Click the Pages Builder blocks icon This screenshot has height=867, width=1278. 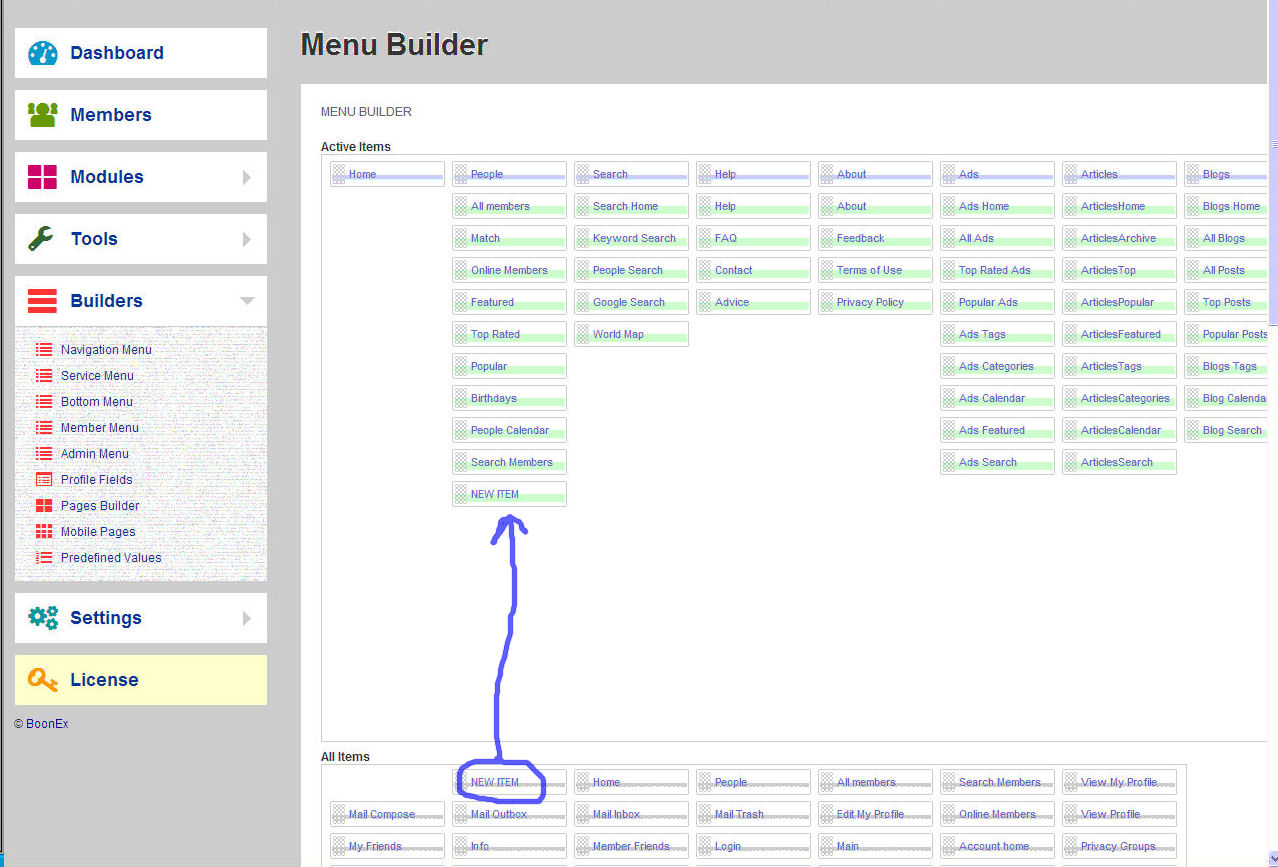point(44,506)
